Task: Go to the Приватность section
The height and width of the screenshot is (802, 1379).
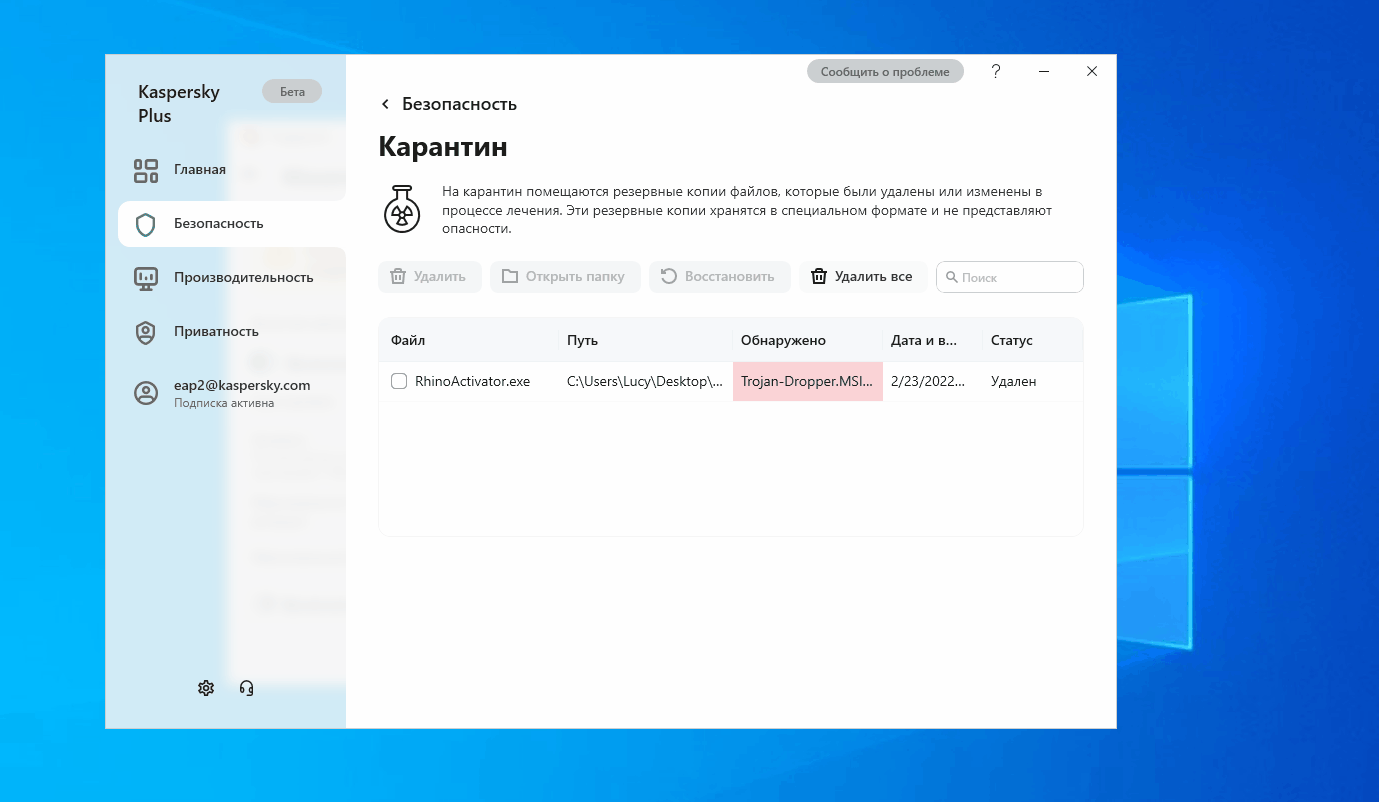Action: click(x=232, y=332)
